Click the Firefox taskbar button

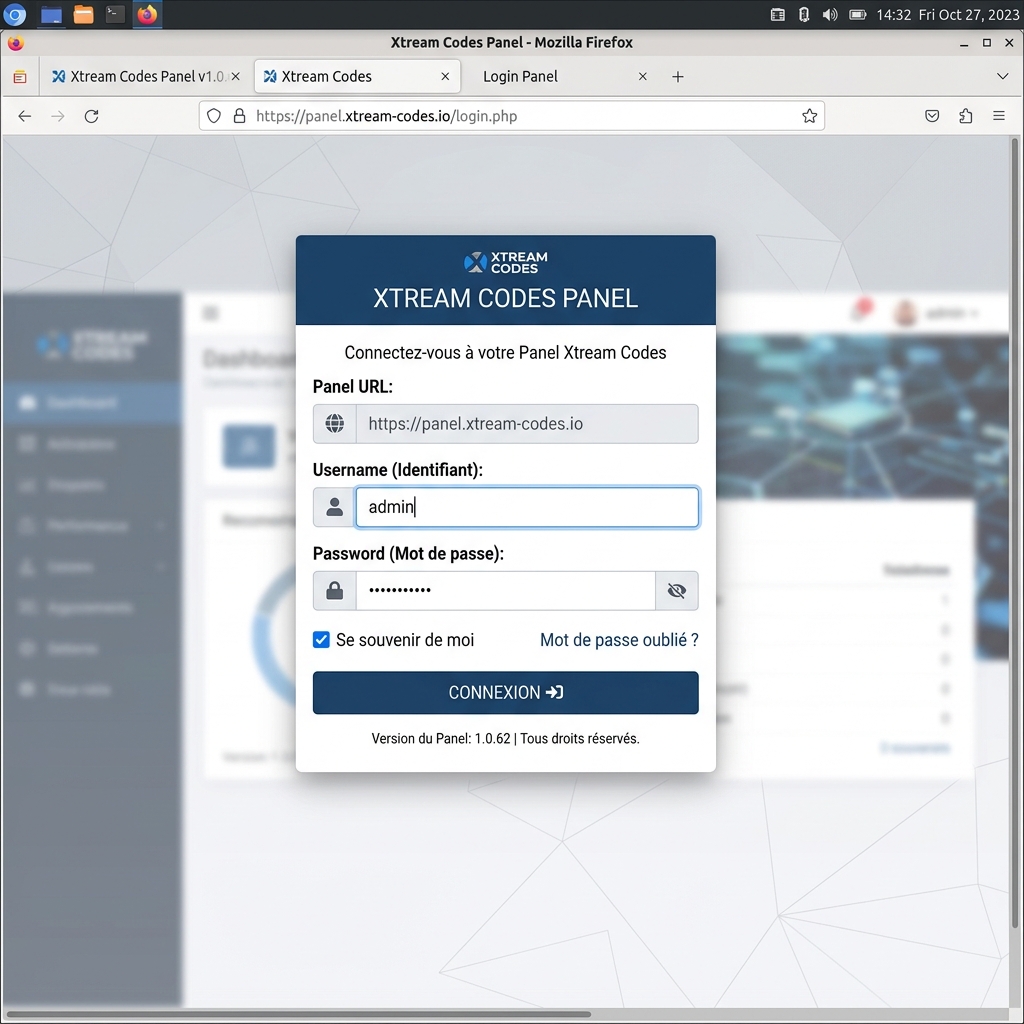coord(147,14)
